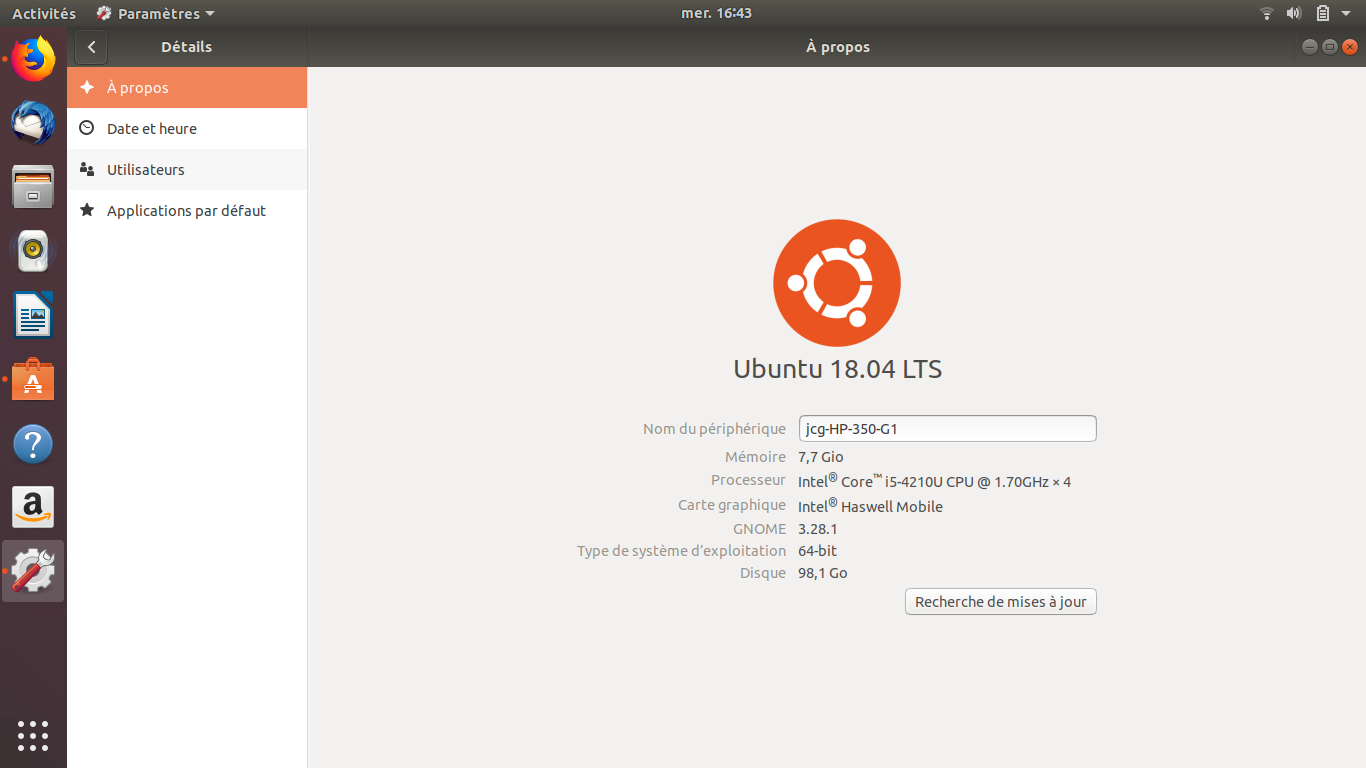Click Activités in the top bar

click(x=44, y=14)
